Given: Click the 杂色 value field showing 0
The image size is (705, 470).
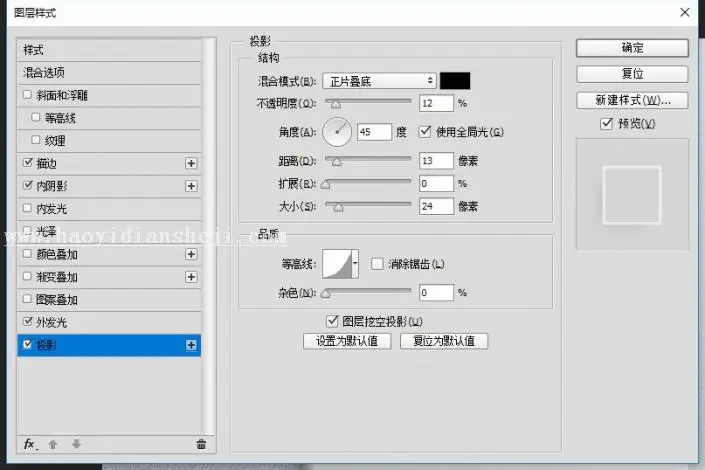Looking at the screenshot, I should click(x=436, y=293).
